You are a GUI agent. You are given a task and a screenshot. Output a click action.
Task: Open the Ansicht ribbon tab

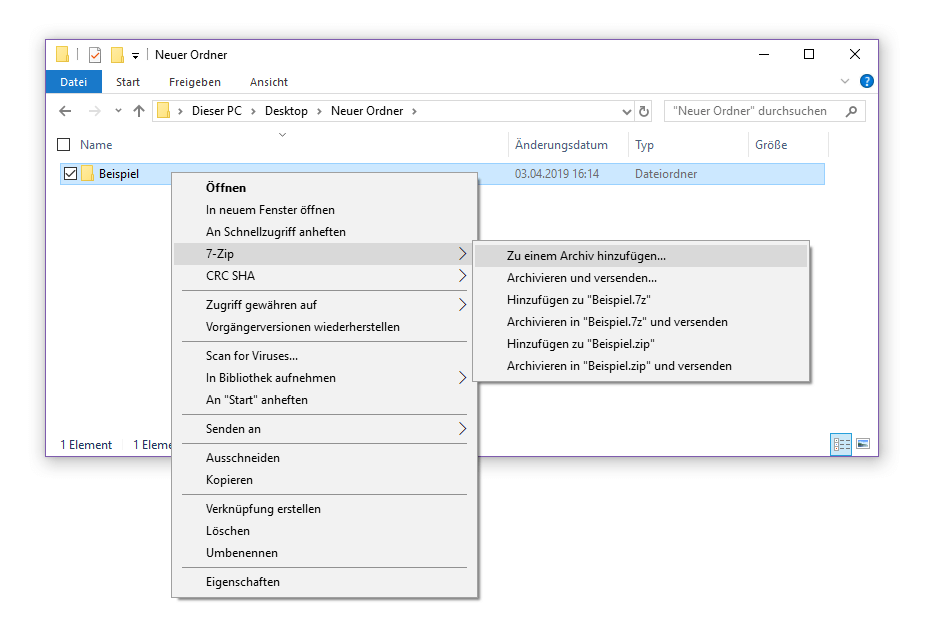click(x=269, y=82)
